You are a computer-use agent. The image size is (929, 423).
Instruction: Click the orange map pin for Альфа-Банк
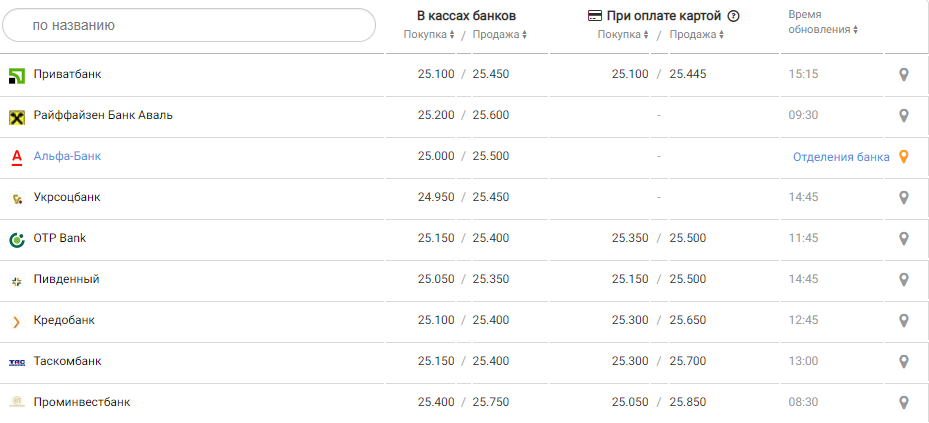[903, 157]
